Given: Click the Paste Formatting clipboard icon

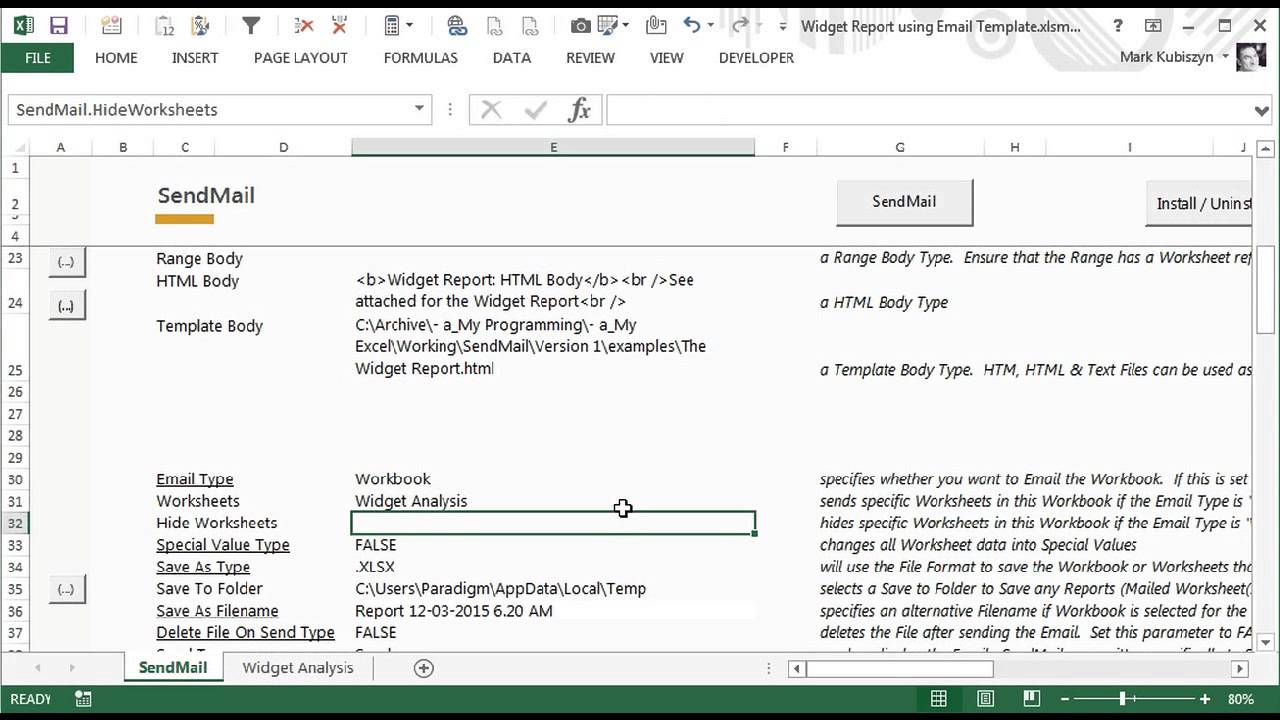Looking at the screenshot, I should [200, 27].
